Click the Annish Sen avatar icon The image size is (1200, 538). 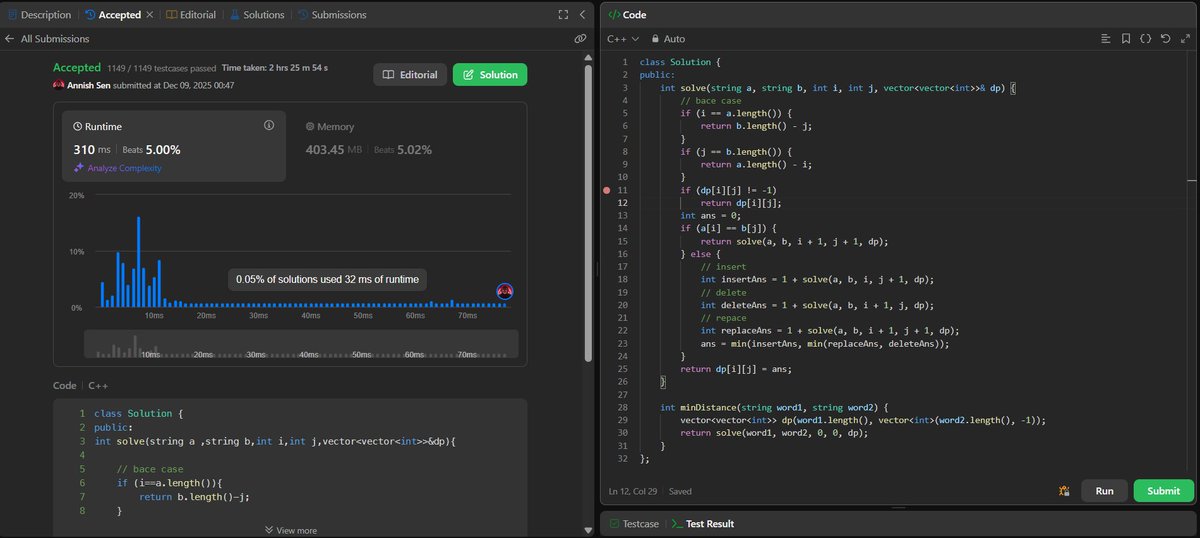coord(59,85)
